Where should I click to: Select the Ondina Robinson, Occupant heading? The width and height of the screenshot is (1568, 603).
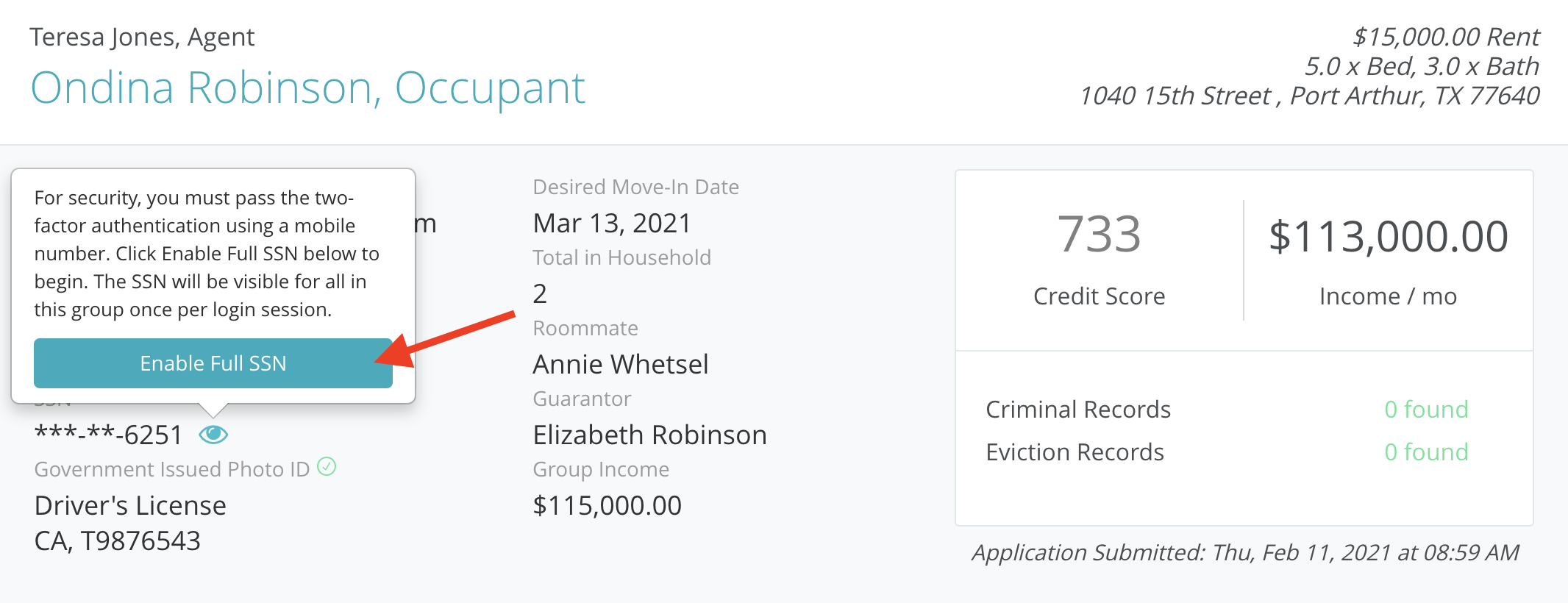307,88
